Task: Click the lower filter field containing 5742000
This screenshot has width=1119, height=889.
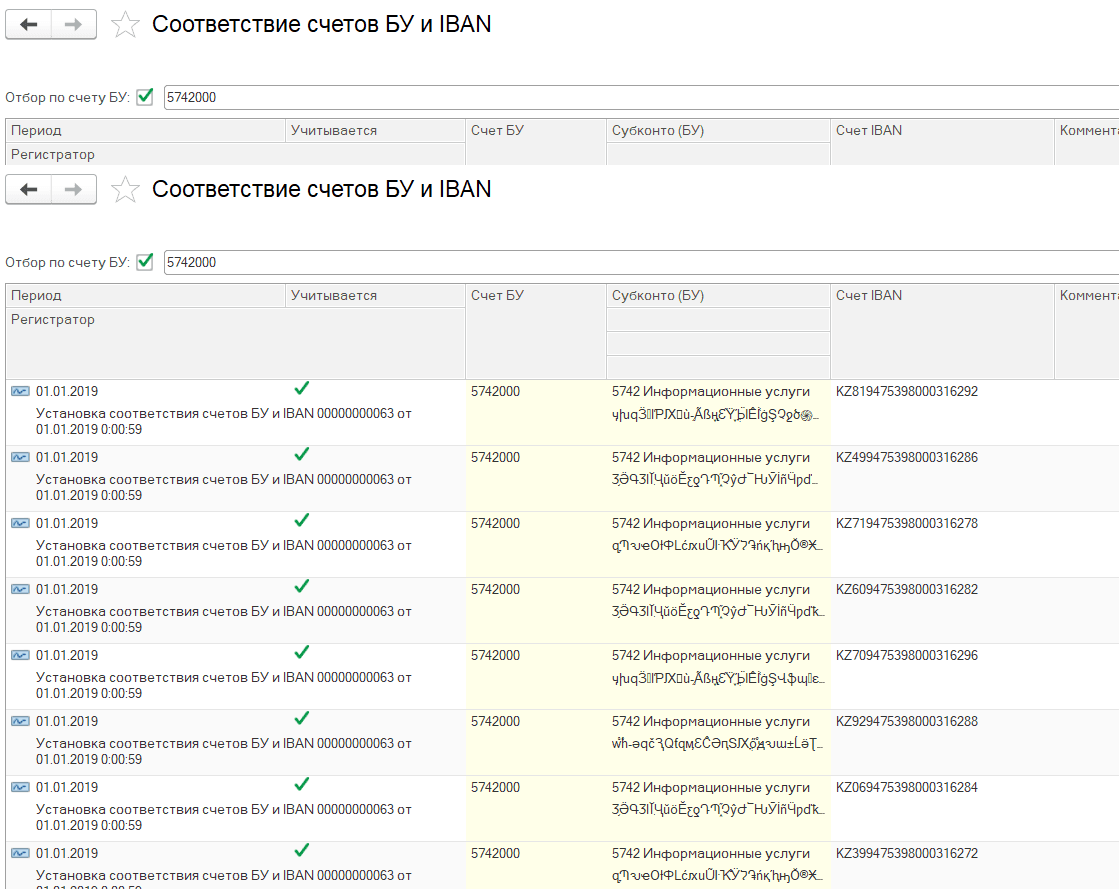Action: tap(640, 262)
